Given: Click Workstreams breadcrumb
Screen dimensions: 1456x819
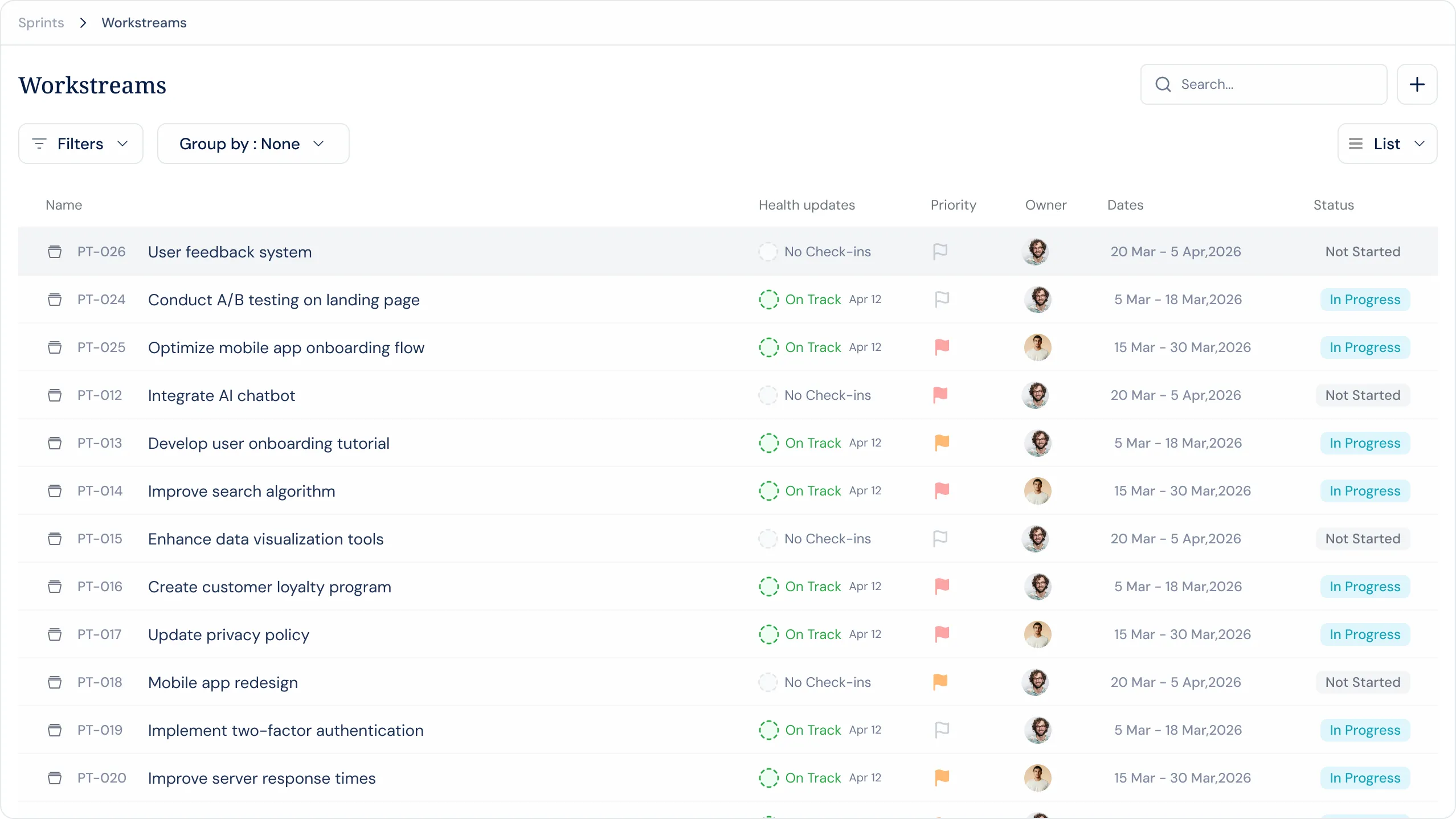Looking at the screenshot, I should pyautogui.click(x=144, y=23).
